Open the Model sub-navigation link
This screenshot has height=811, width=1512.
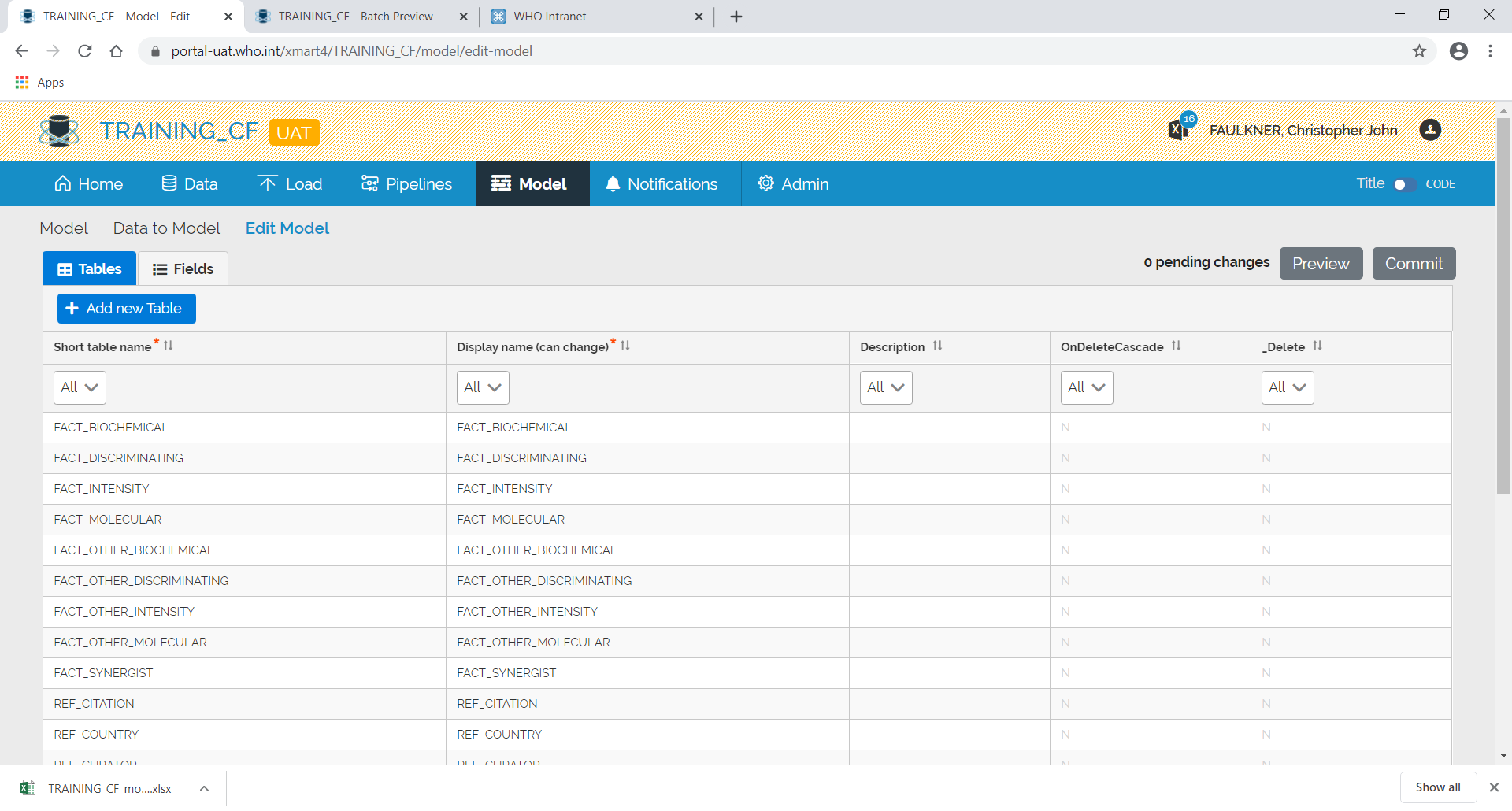point(64,228)
